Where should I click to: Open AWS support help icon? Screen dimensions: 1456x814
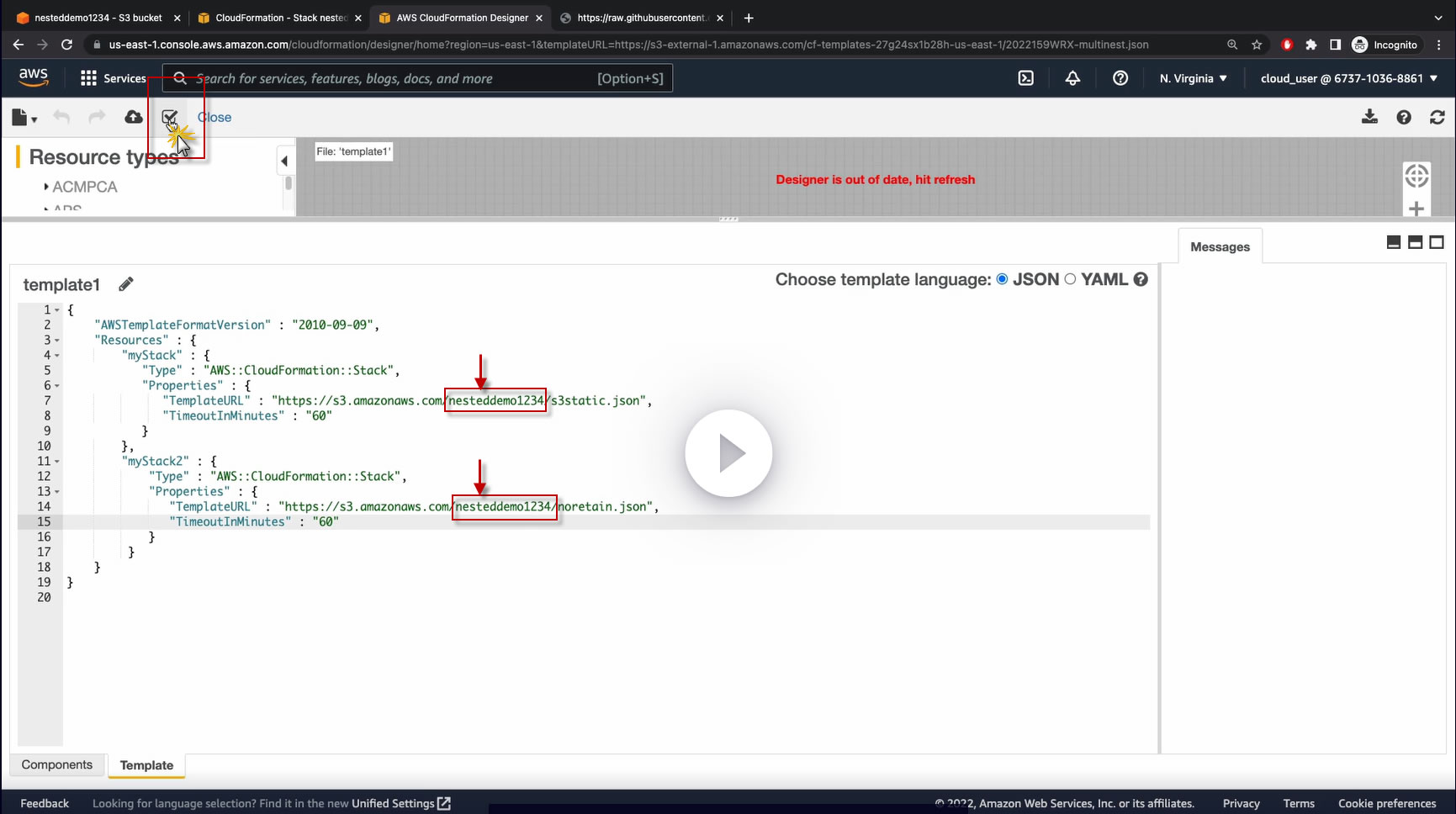click(1120, 78)
